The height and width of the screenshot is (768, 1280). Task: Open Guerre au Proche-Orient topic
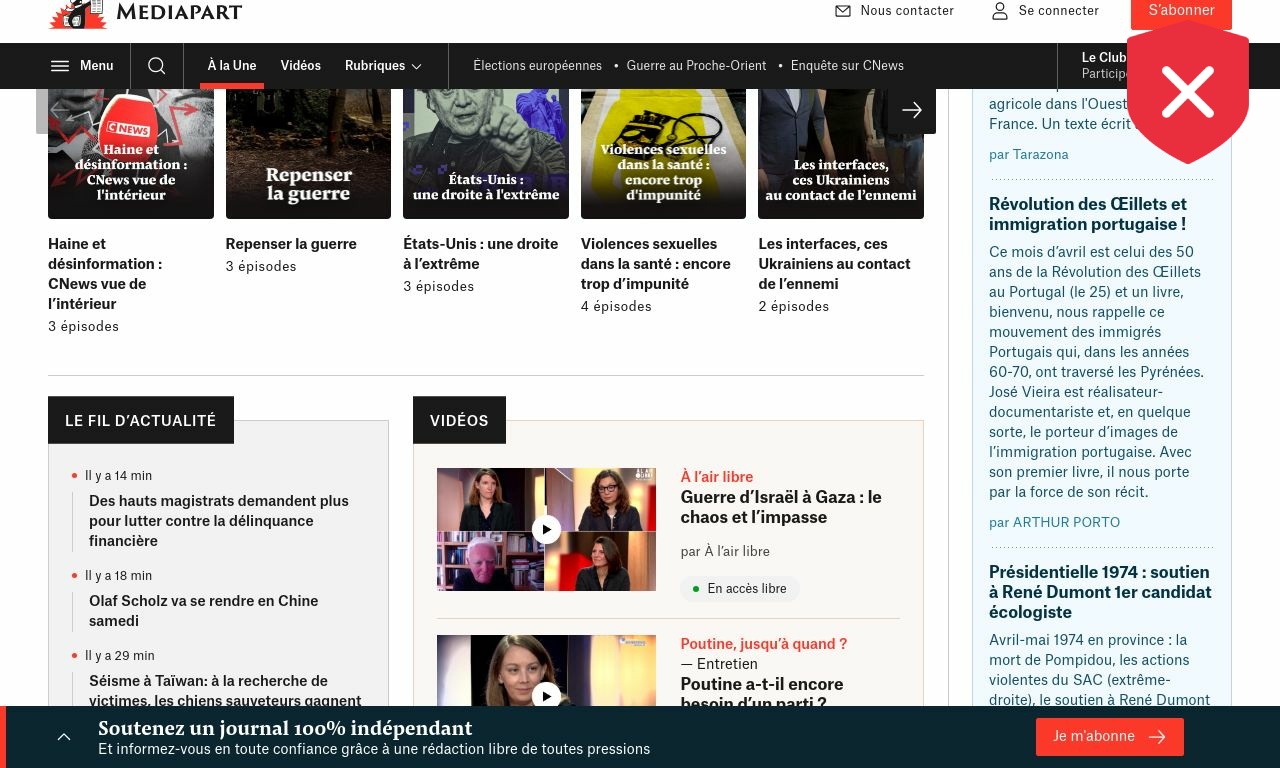tap(696, 66)
